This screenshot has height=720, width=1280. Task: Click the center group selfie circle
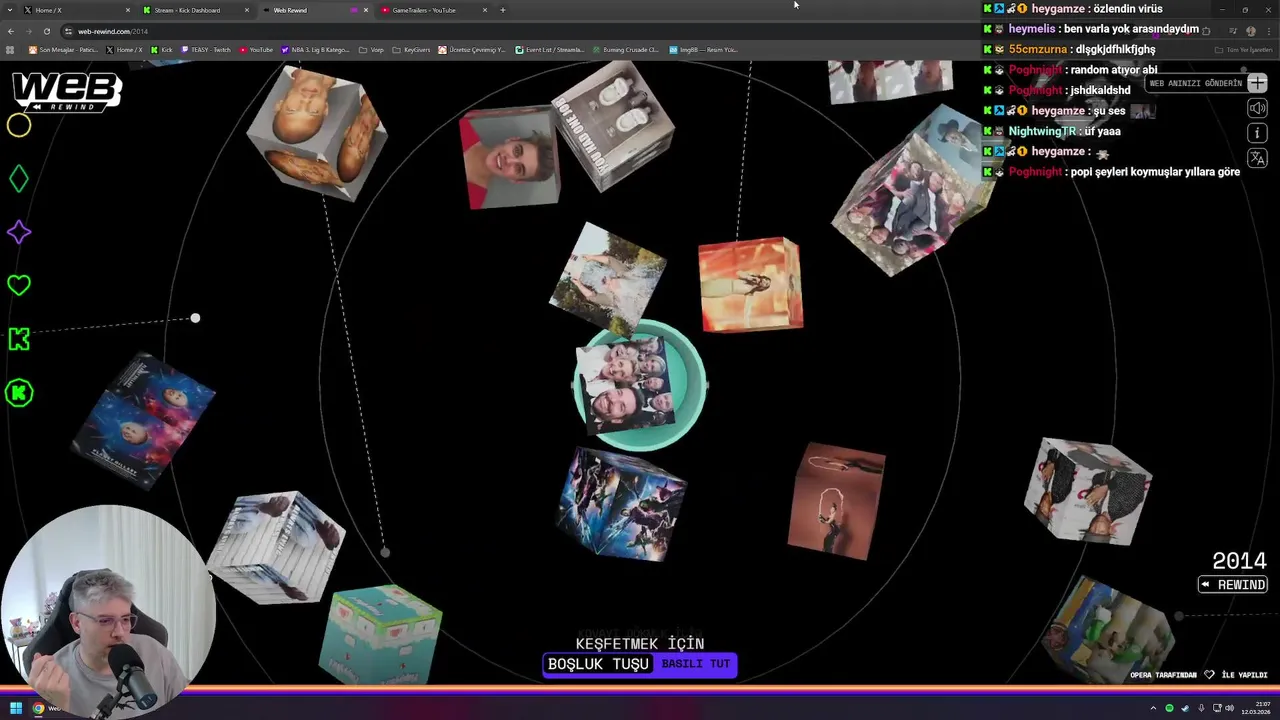pos(639,385)
